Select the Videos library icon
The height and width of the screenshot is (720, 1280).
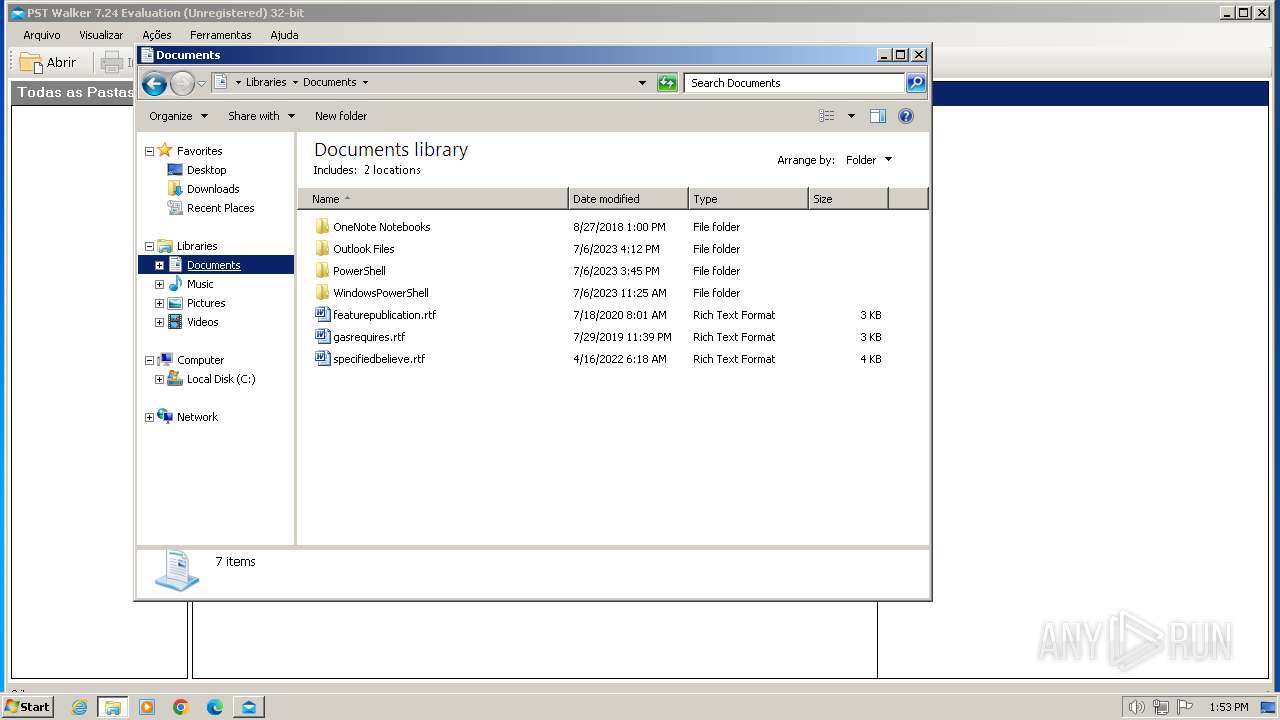coord(175,322)
